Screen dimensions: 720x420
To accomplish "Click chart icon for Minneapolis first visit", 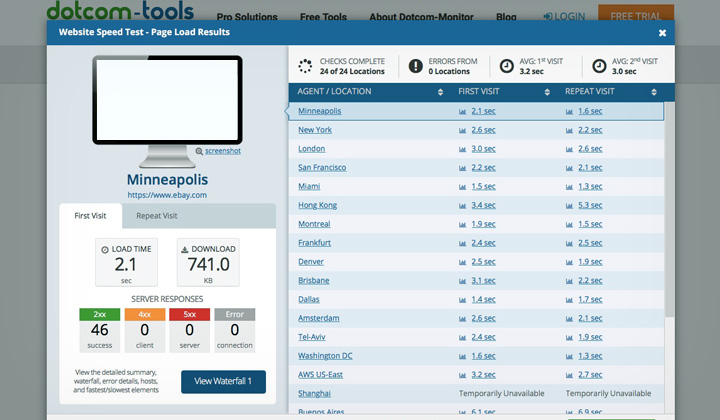I will pos(462,112).
